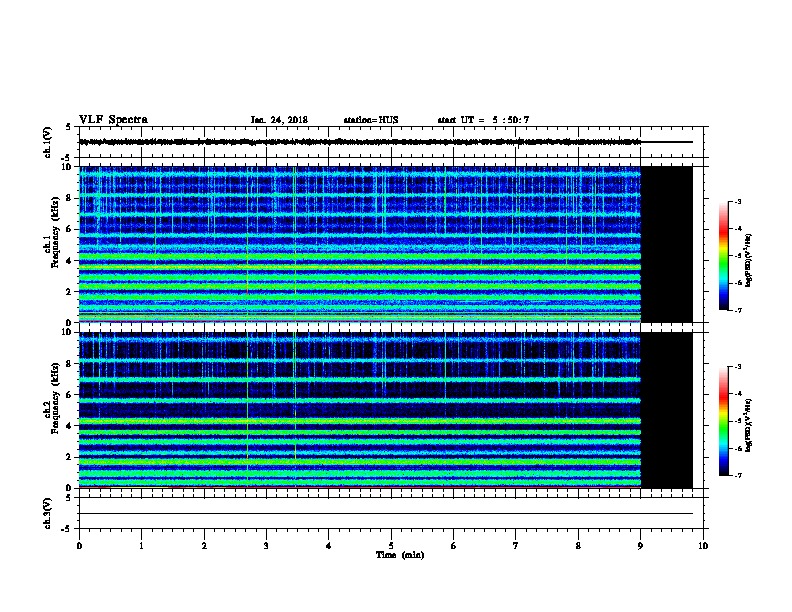Click time axis tick label "9"
792x612 pixels.
tap(640, 546)
